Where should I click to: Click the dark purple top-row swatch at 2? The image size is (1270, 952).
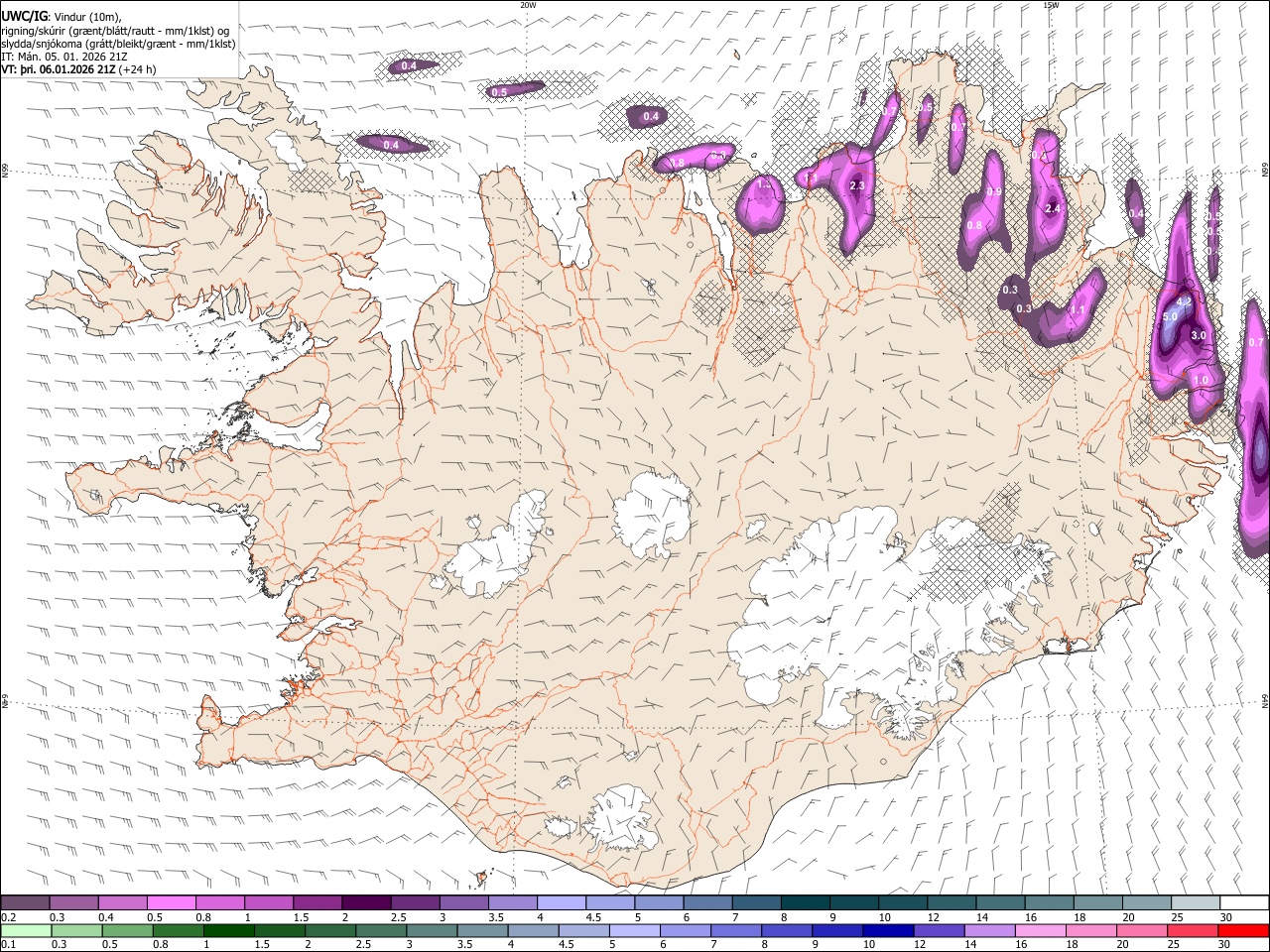point(365,902)
